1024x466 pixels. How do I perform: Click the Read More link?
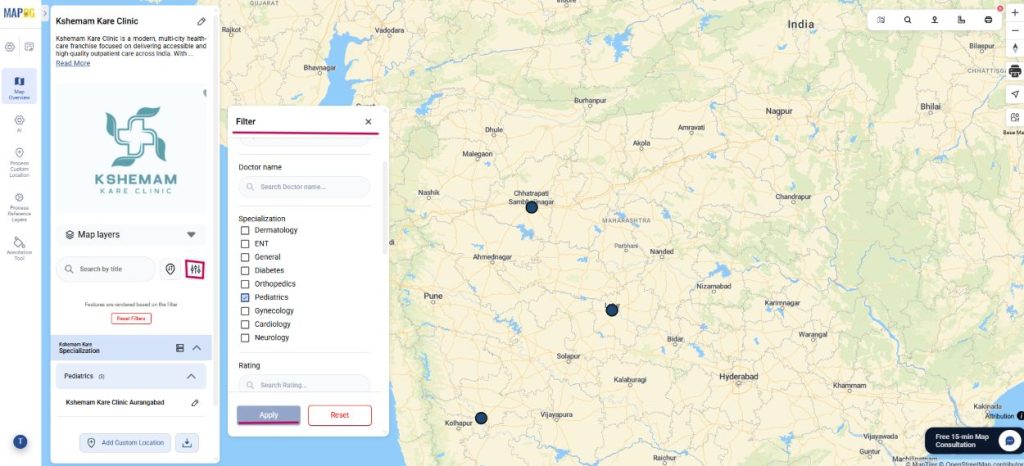[73, 63]
